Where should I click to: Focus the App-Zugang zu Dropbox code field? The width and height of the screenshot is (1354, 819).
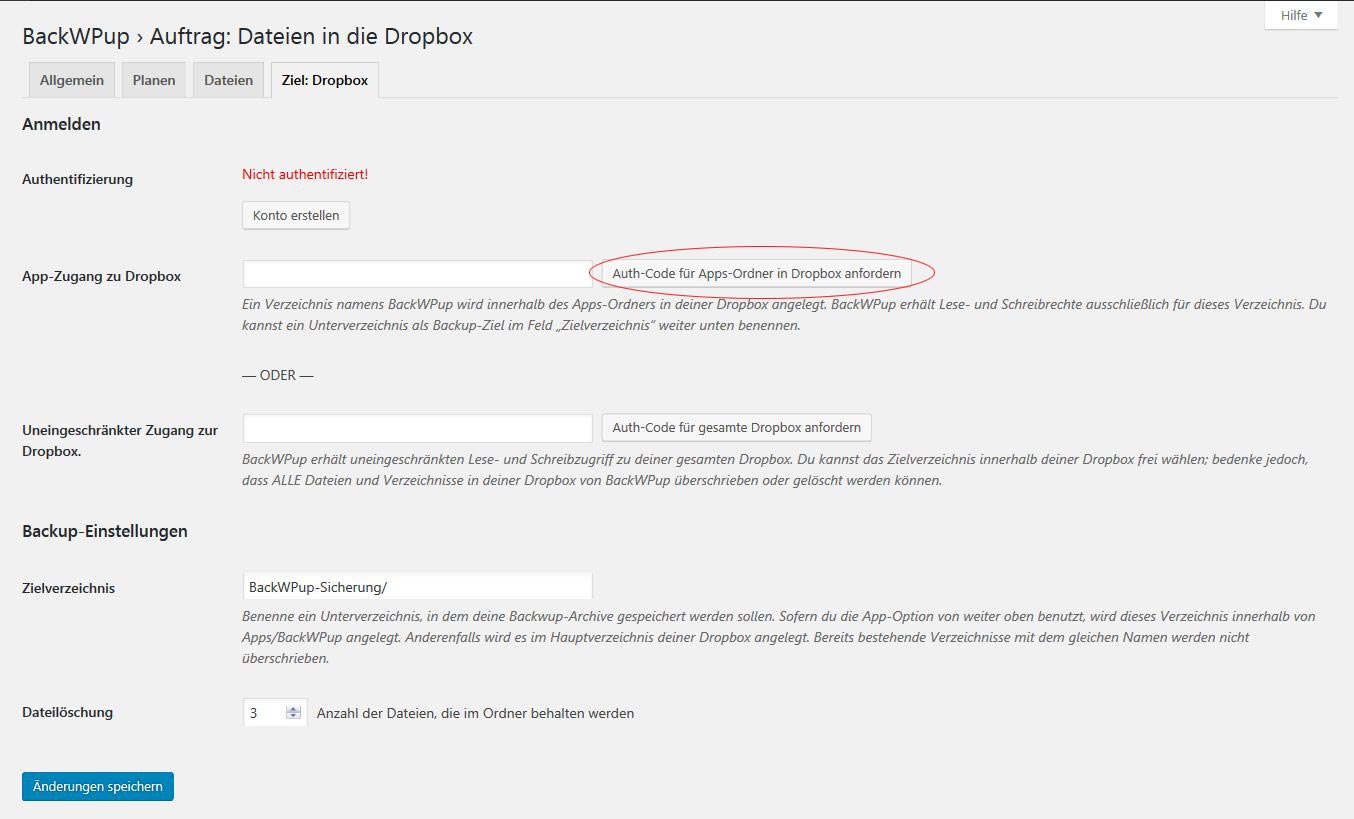point(418,274)
